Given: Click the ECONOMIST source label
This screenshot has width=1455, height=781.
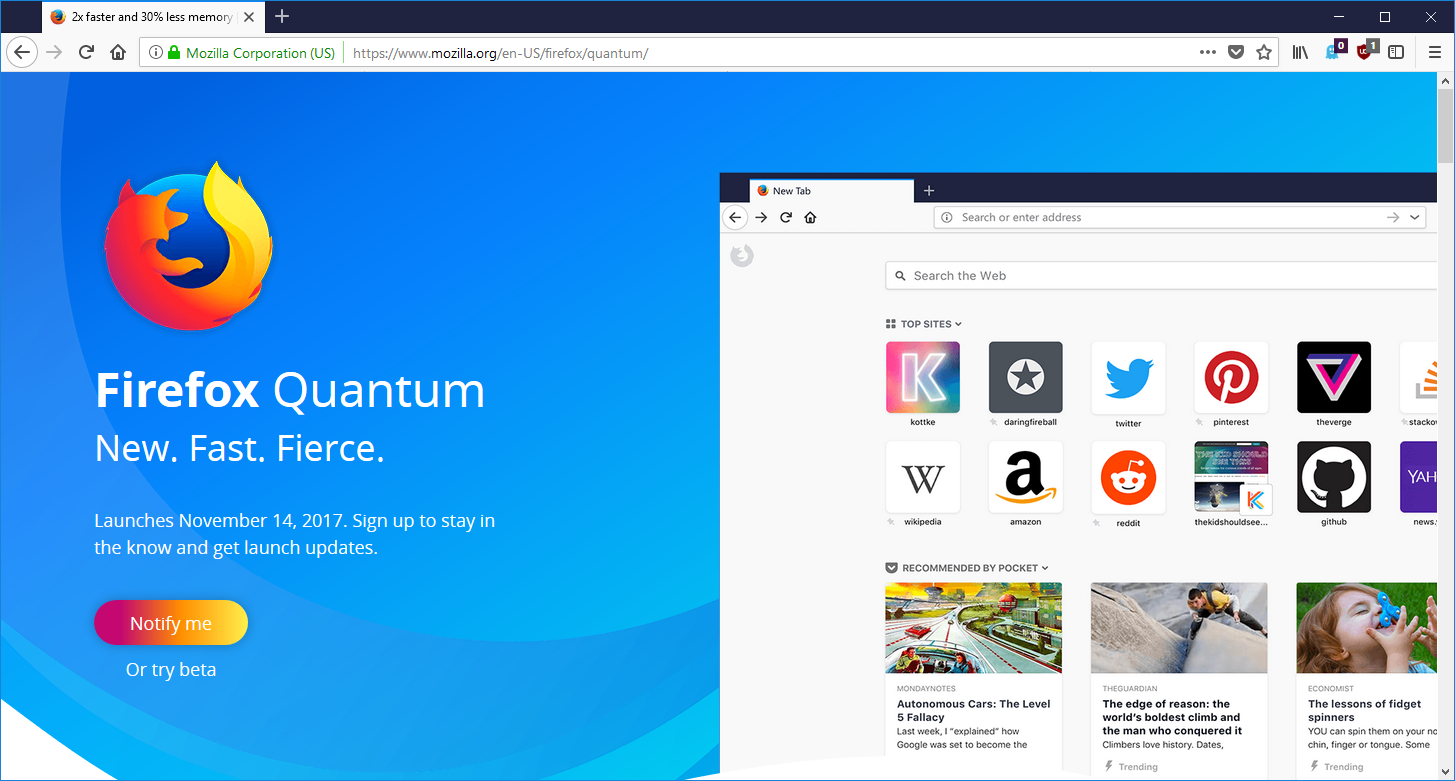Looking at the screenshot, I should 1331,689.
